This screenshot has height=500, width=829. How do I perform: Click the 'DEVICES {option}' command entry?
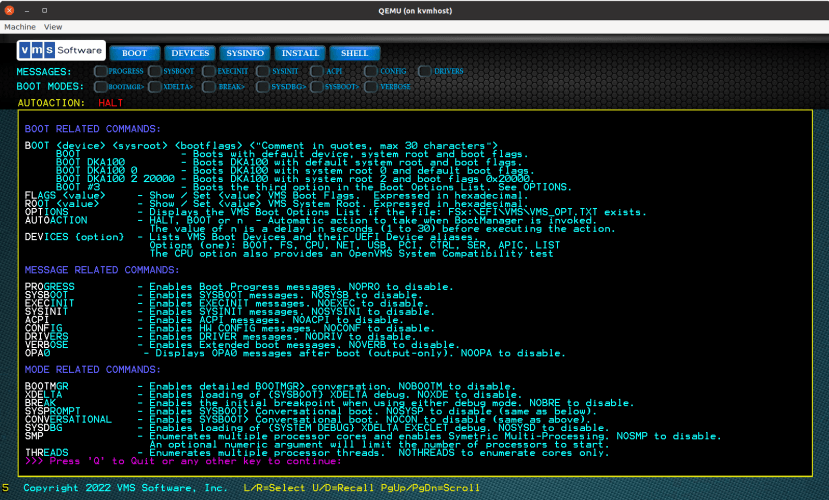pyautogui.click(x=74, y=236)
